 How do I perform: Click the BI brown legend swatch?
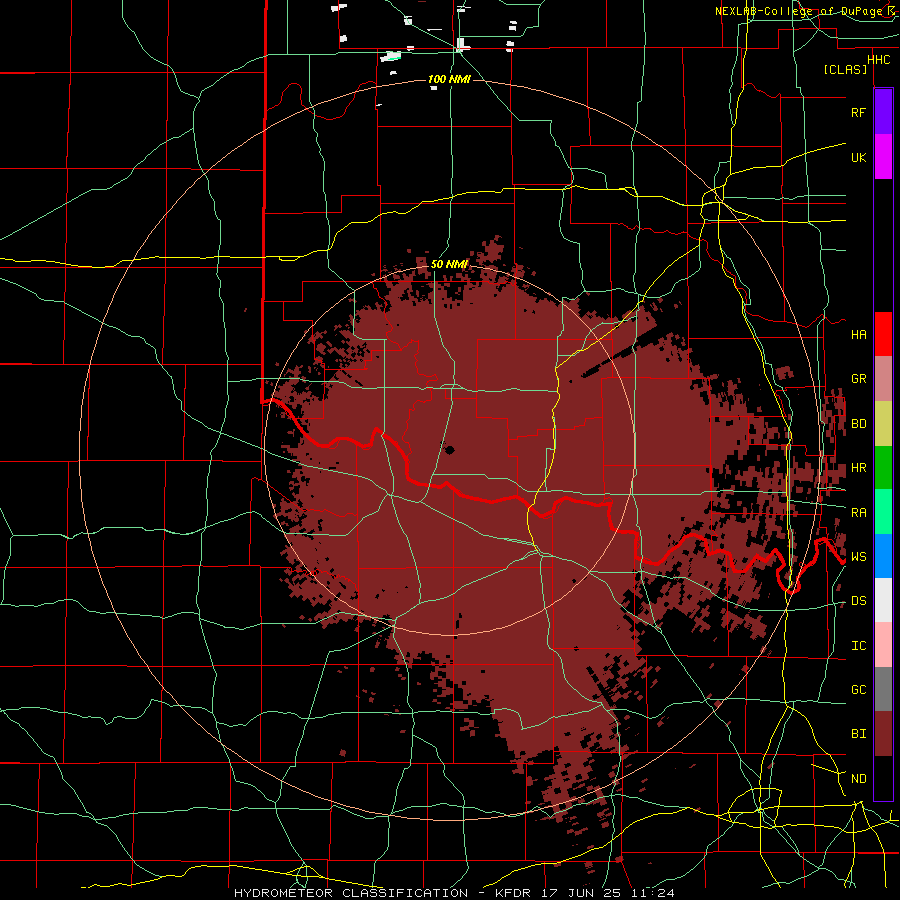tap(883, 734)
